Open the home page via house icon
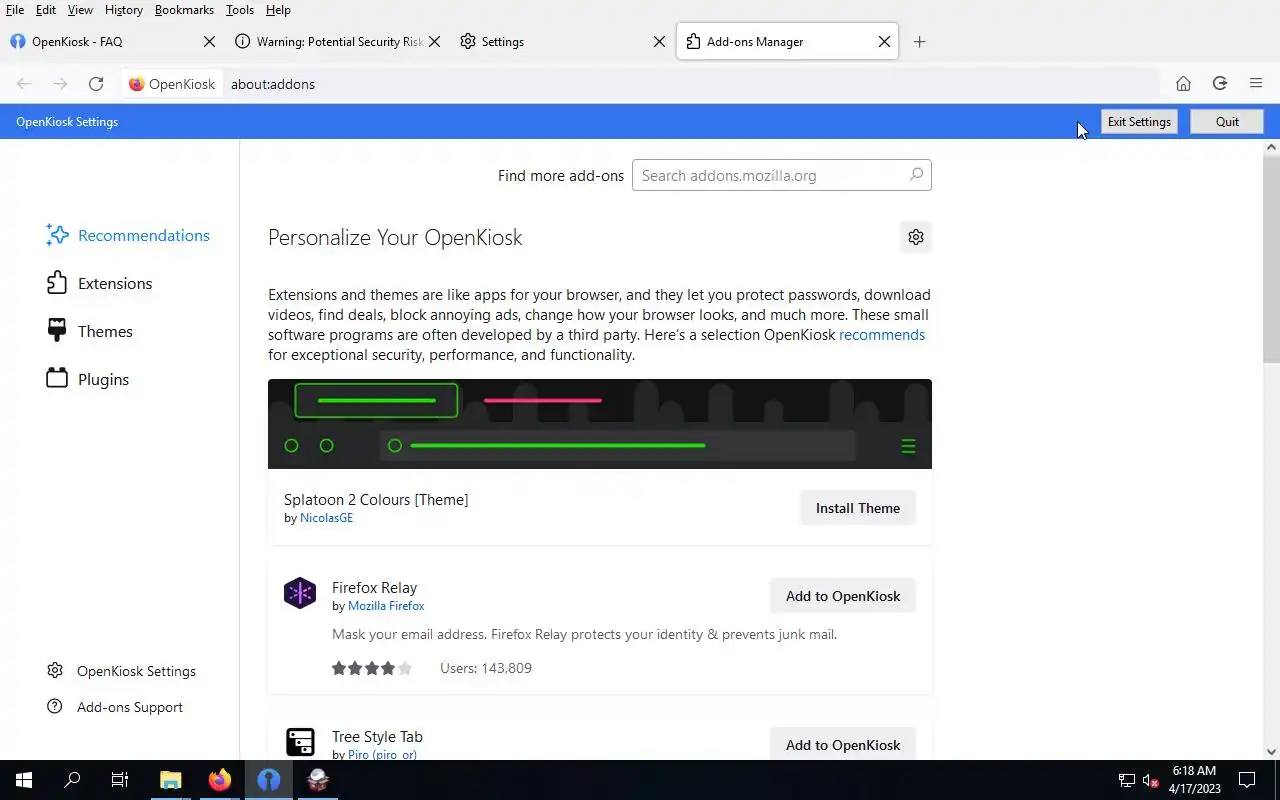This screenshot has width=1280, height=800. tap(1183, 84)
